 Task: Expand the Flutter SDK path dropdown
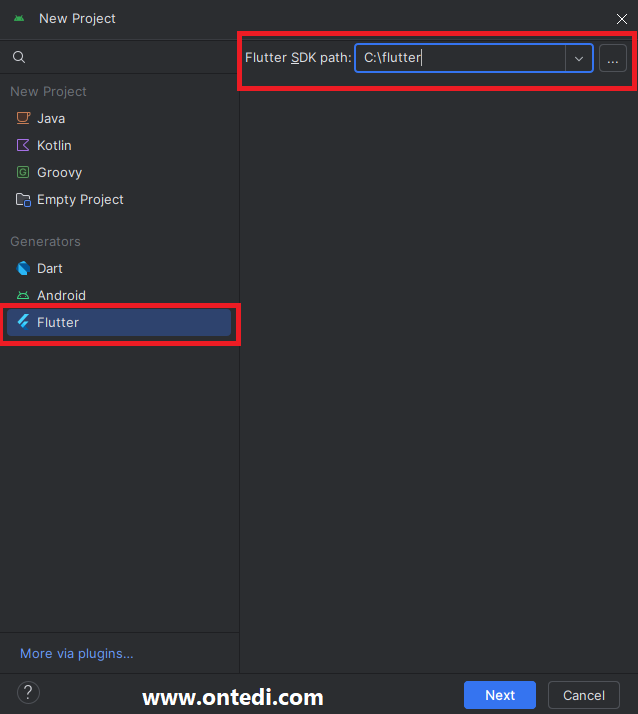(x=579, y=58)
